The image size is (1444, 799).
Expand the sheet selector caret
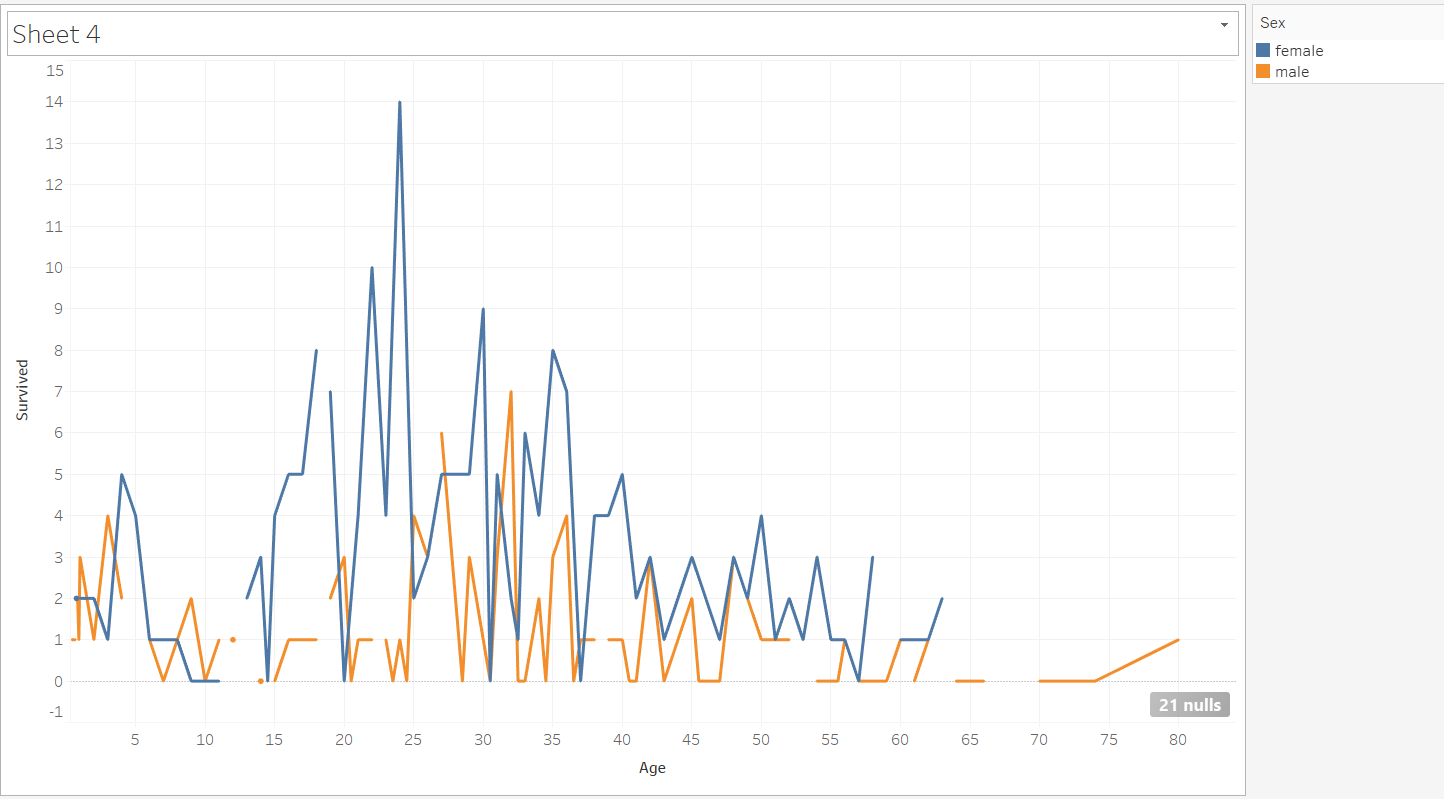(1225, 25)
